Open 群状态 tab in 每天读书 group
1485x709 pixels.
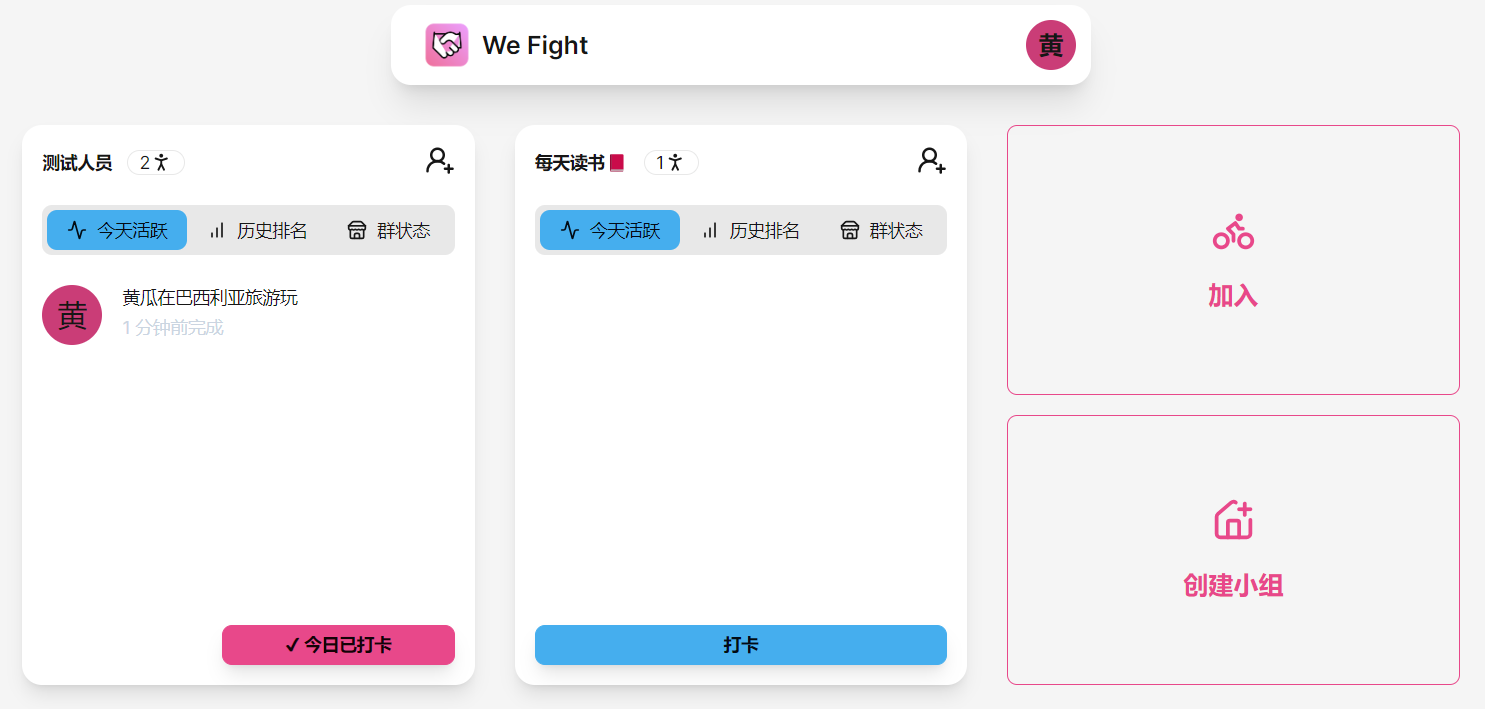[x=882, y=230]
